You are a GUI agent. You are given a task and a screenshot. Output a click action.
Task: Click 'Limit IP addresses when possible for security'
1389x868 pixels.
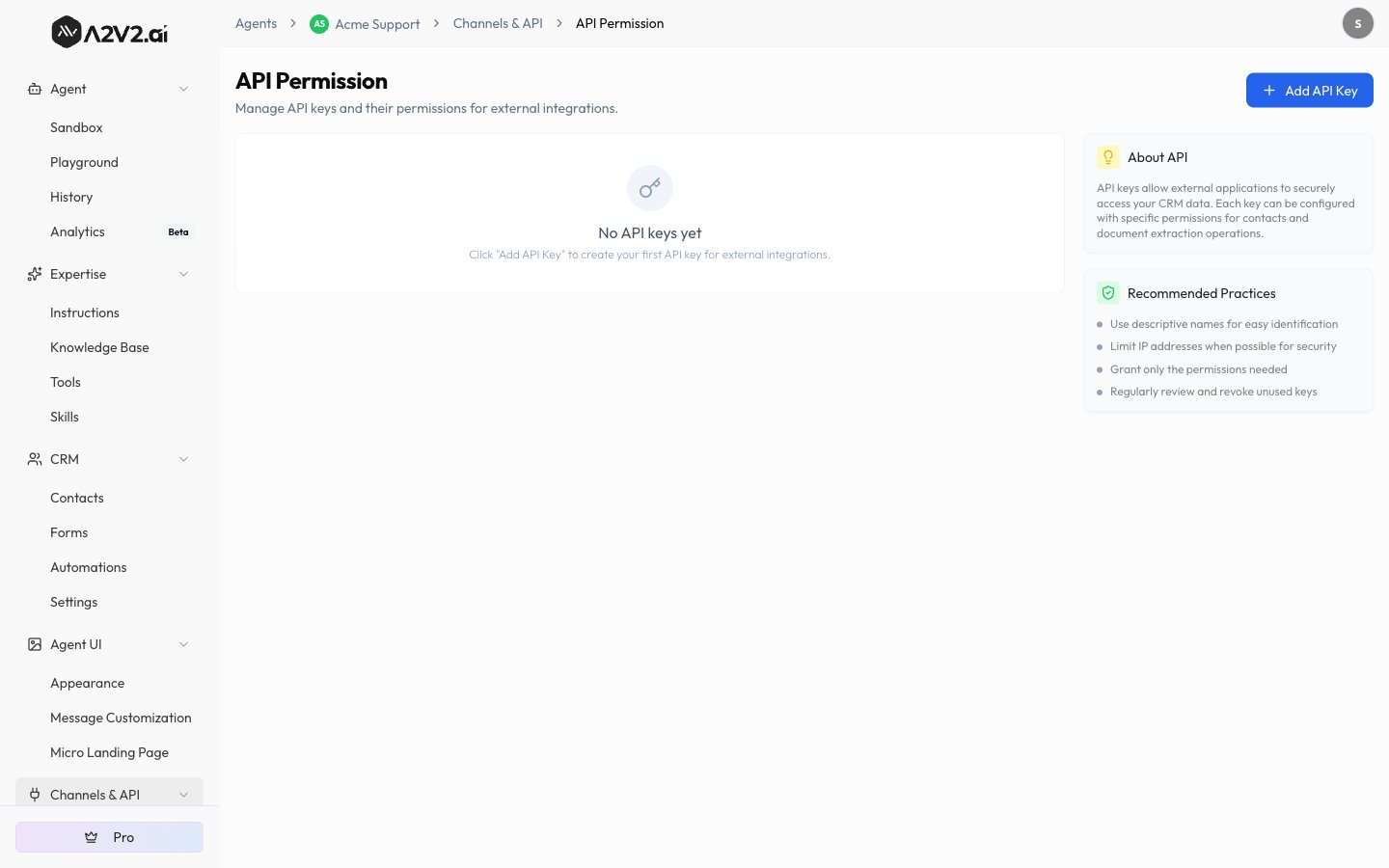[x=1223, y=346]
